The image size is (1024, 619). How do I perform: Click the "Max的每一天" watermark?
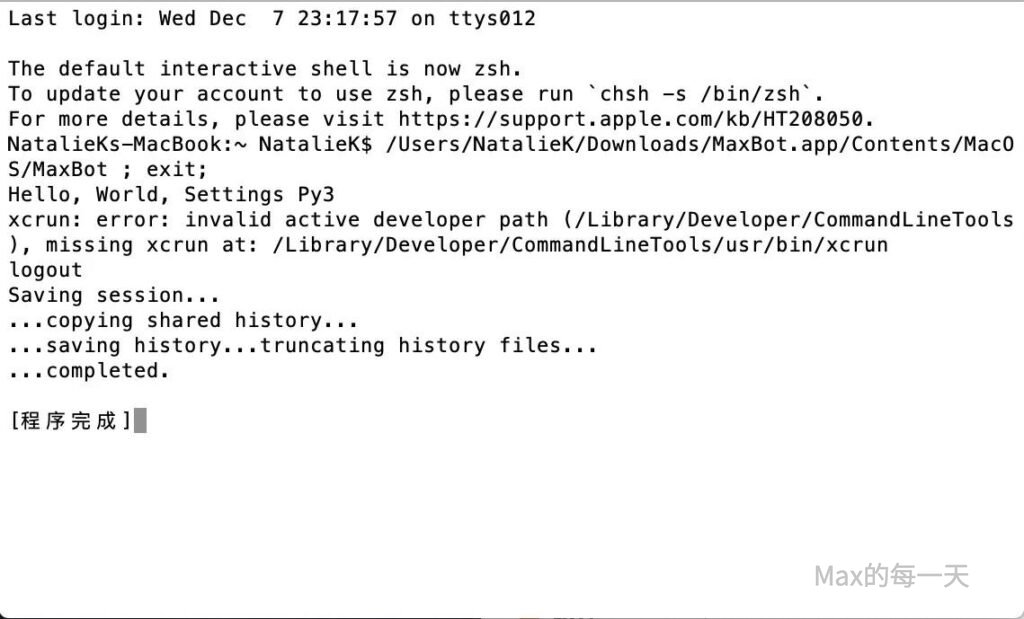pos(892,576)
